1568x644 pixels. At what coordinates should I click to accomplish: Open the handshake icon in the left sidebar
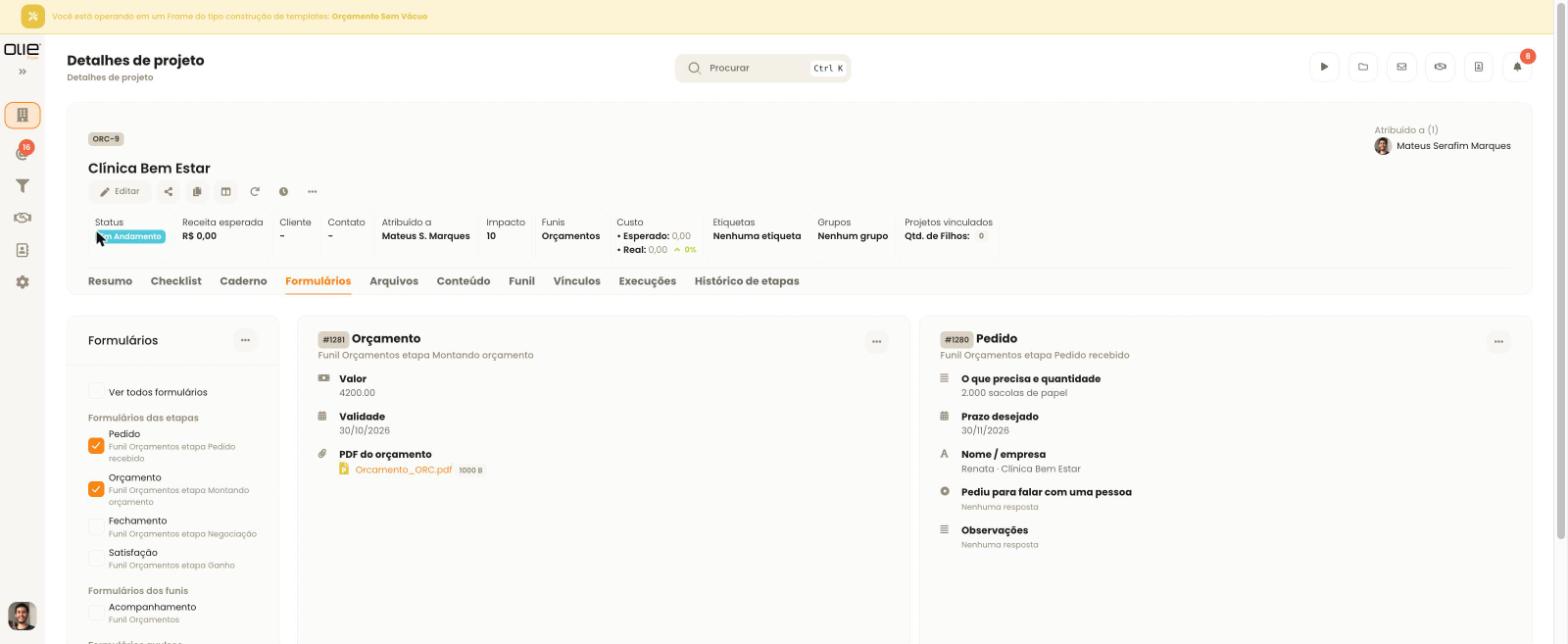pyautogui.click(x=22, y=218)
